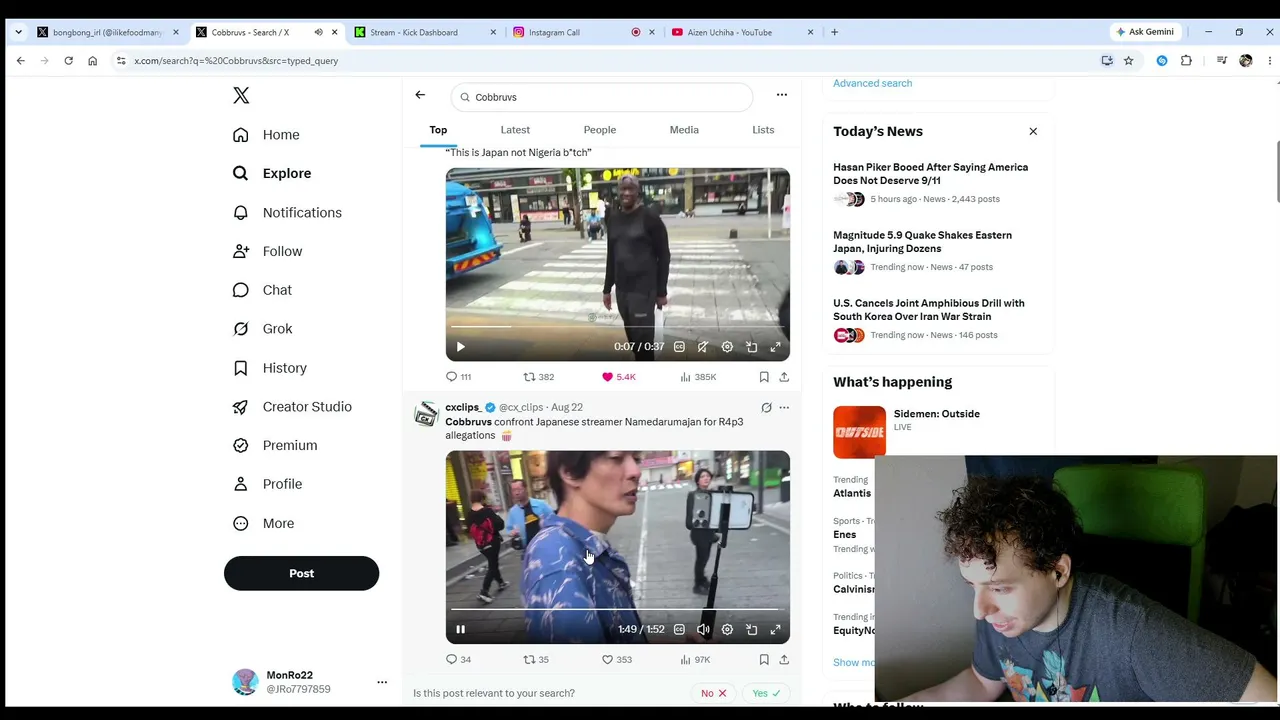The image size is (1280, 720).
Task: Make the 1:52 video fullscreen
Action: pyautogui.click(x=775, y=630)
